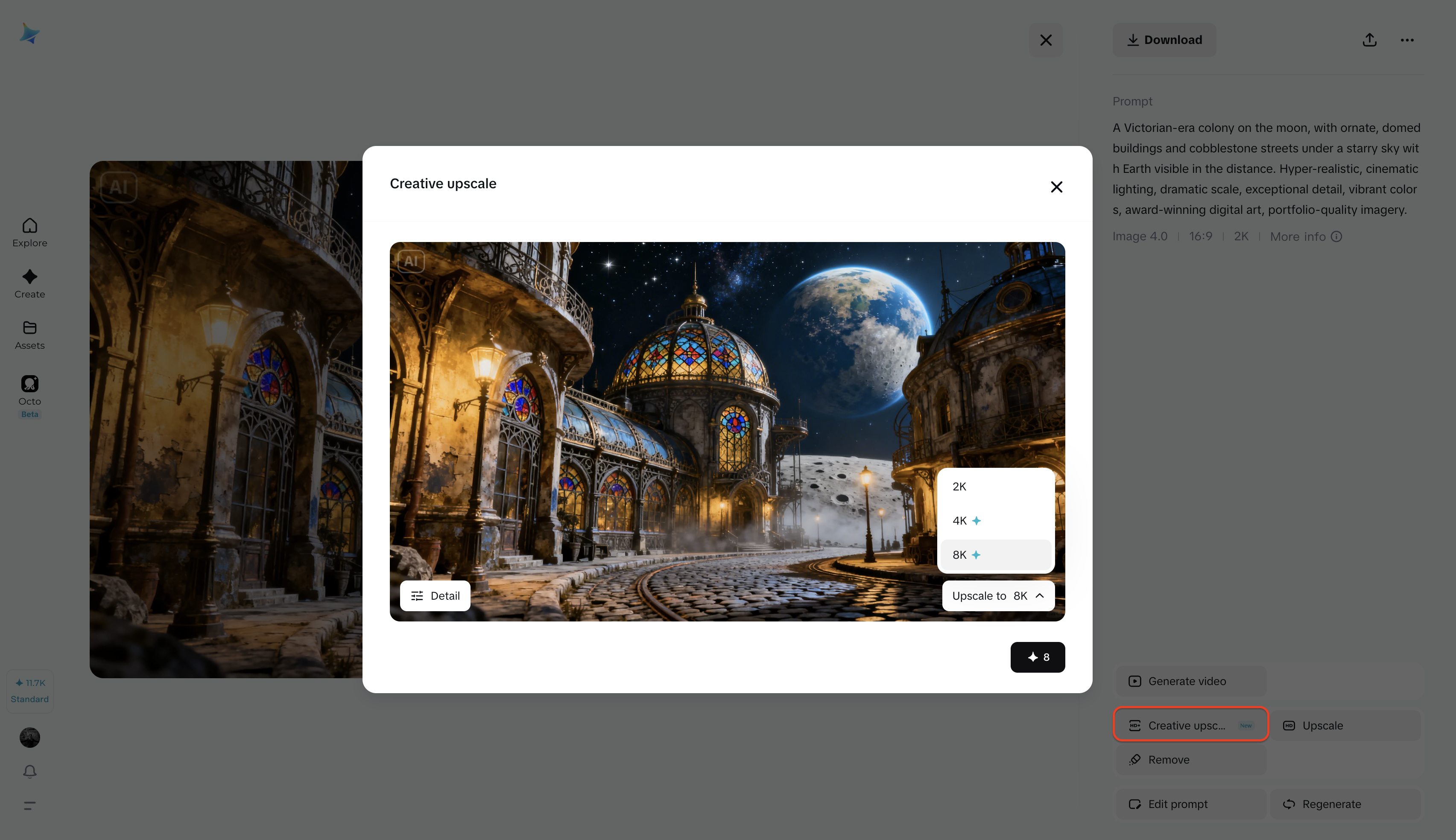Click the background Victorian colony image

(x=225, y=420)
